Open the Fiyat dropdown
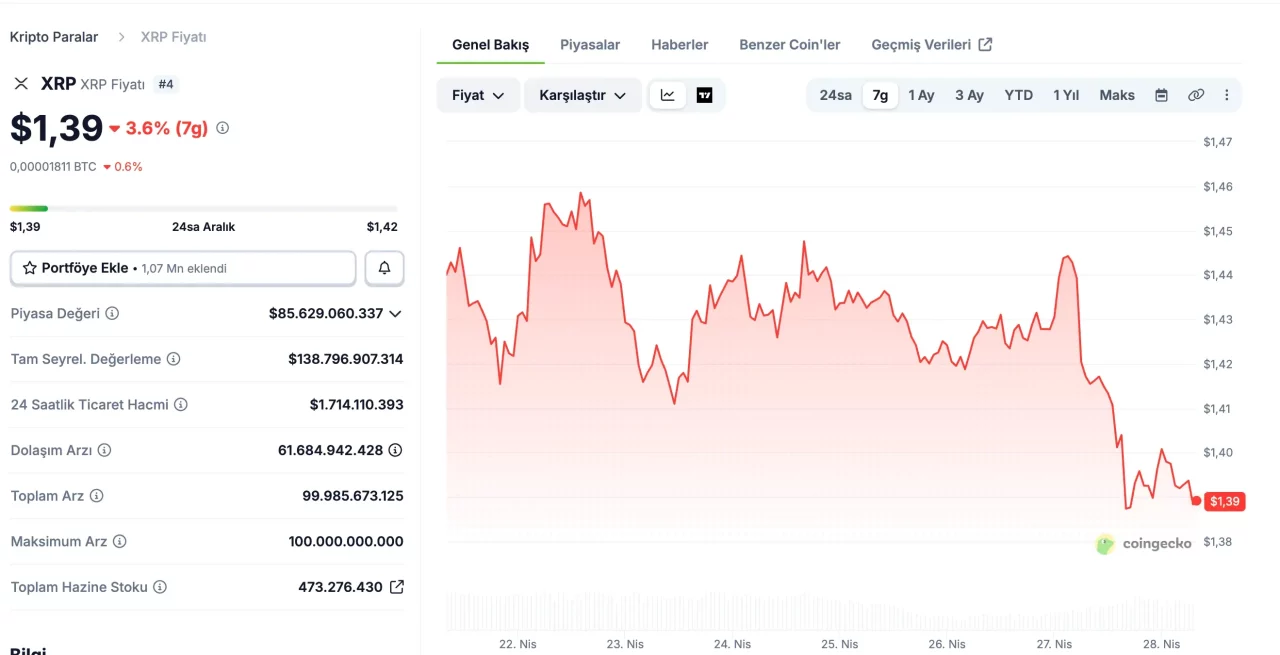Image resolution: width=1280 pixels, height=655 pixels. tap(478, 95)
